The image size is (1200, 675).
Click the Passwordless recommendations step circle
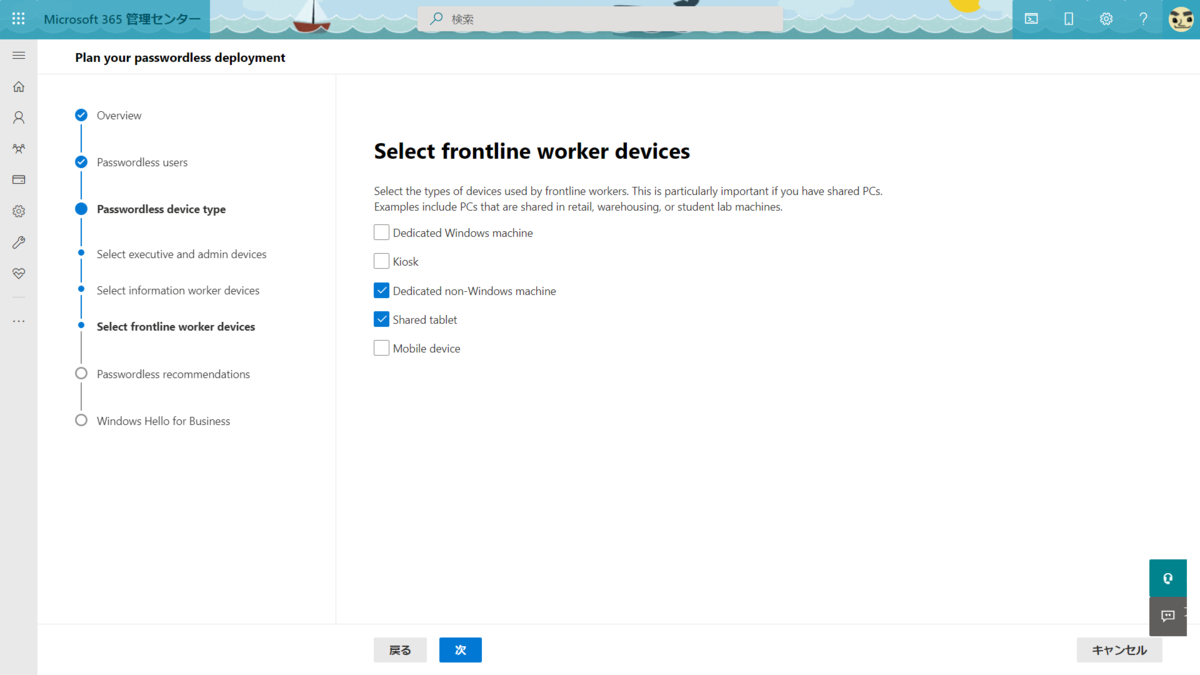(81, 373)
